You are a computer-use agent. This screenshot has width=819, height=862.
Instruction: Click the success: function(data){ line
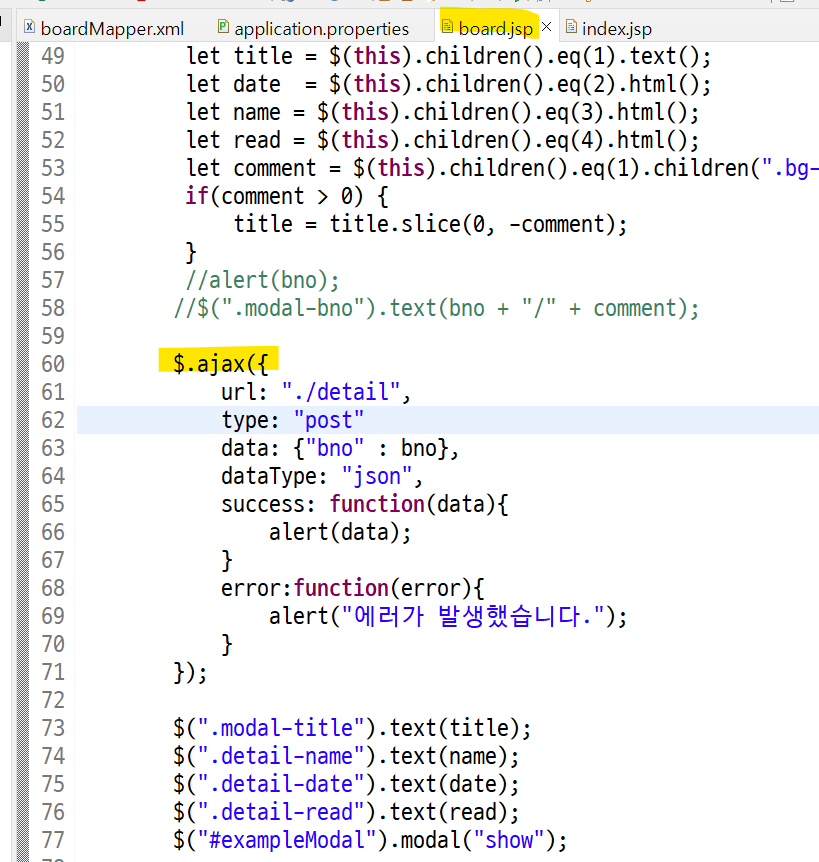(364, 505)
